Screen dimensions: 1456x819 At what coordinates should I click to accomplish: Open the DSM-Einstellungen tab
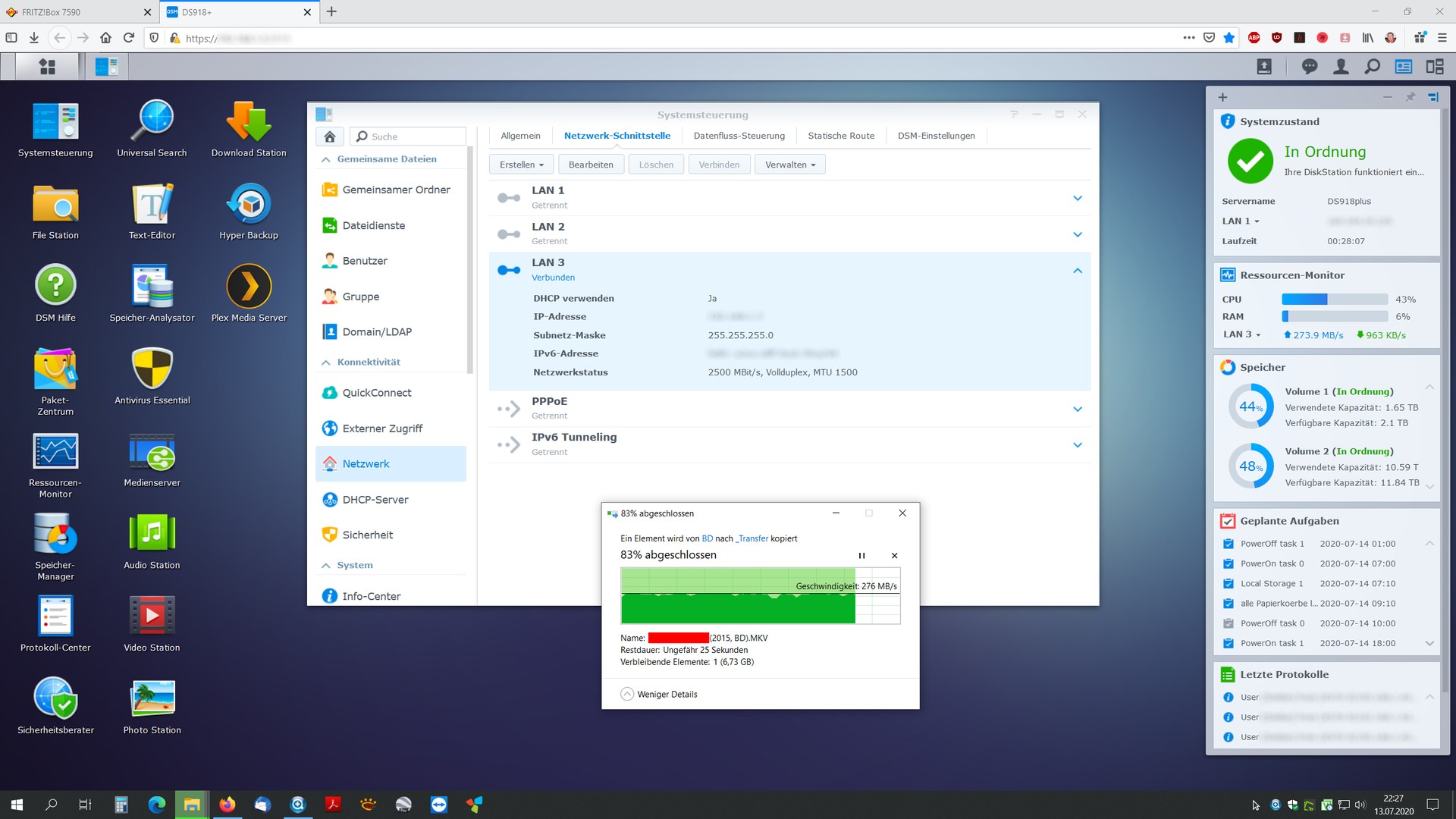tap(936, 136)
